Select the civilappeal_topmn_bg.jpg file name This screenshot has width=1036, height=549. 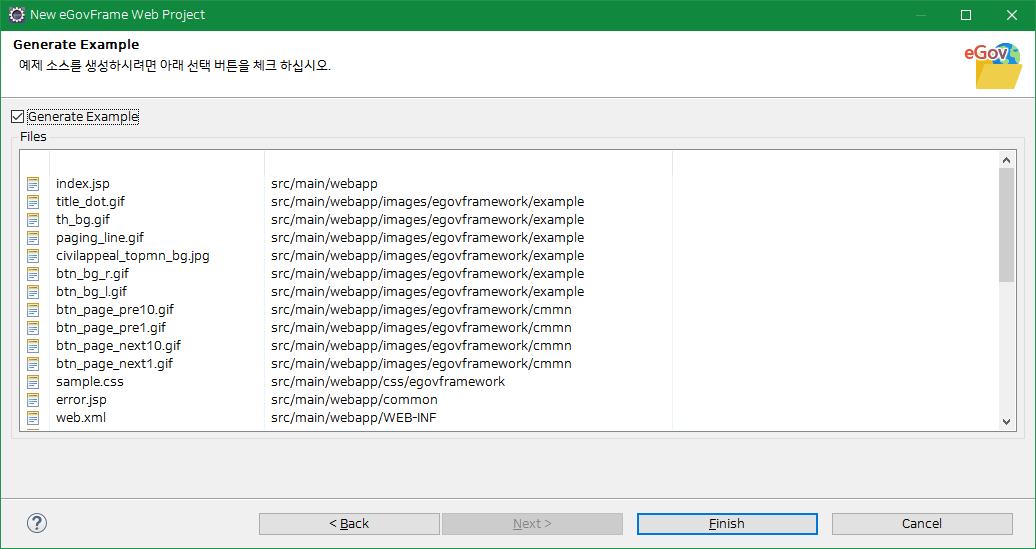(x=133, y=256)
